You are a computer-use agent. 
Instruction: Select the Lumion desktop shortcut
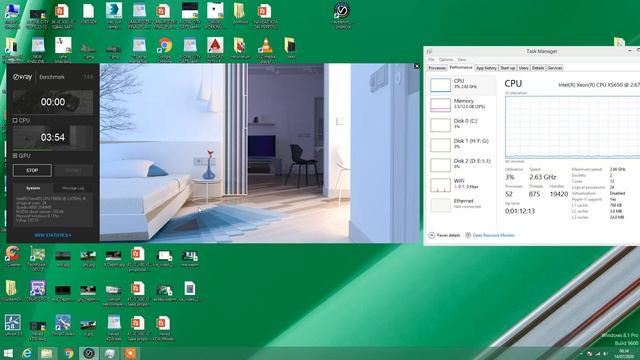12,325
